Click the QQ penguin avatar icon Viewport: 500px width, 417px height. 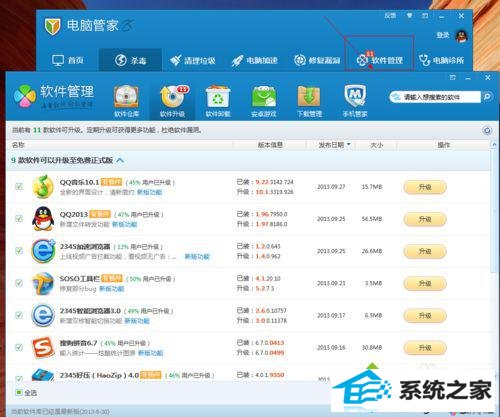coord(462,36)
